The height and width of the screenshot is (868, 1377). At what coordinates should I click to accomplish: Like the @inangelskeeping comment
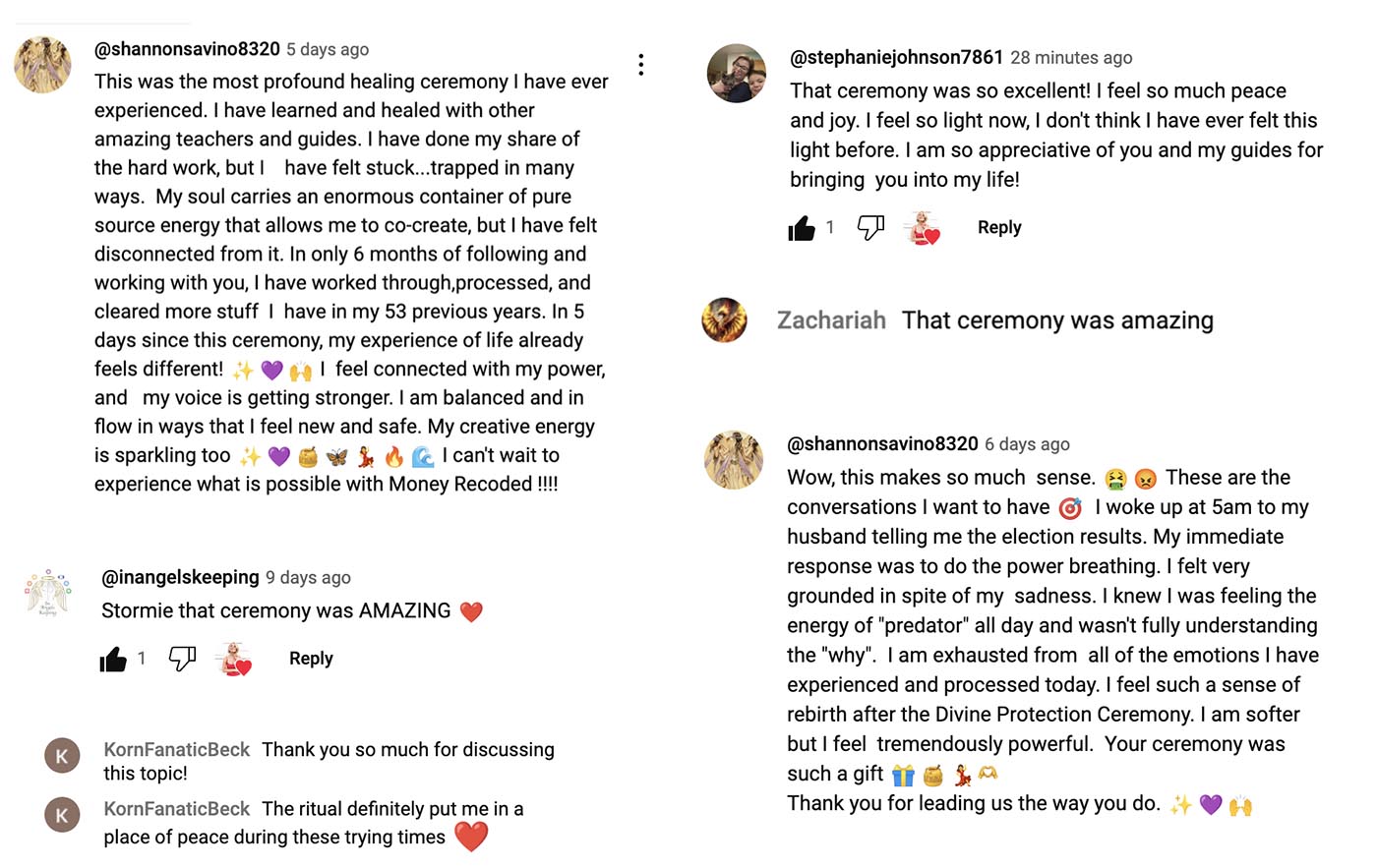114,659
